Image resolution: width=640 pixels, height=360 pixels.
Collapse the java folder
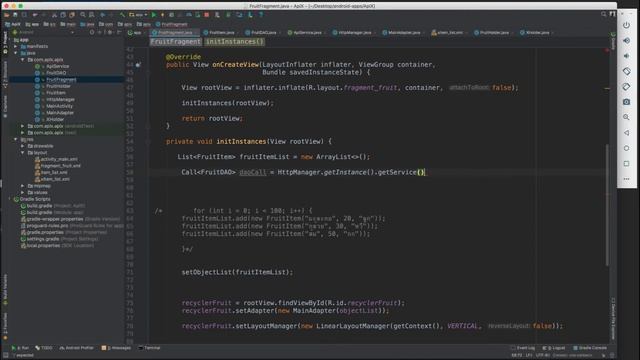click(x=16, y=53)
